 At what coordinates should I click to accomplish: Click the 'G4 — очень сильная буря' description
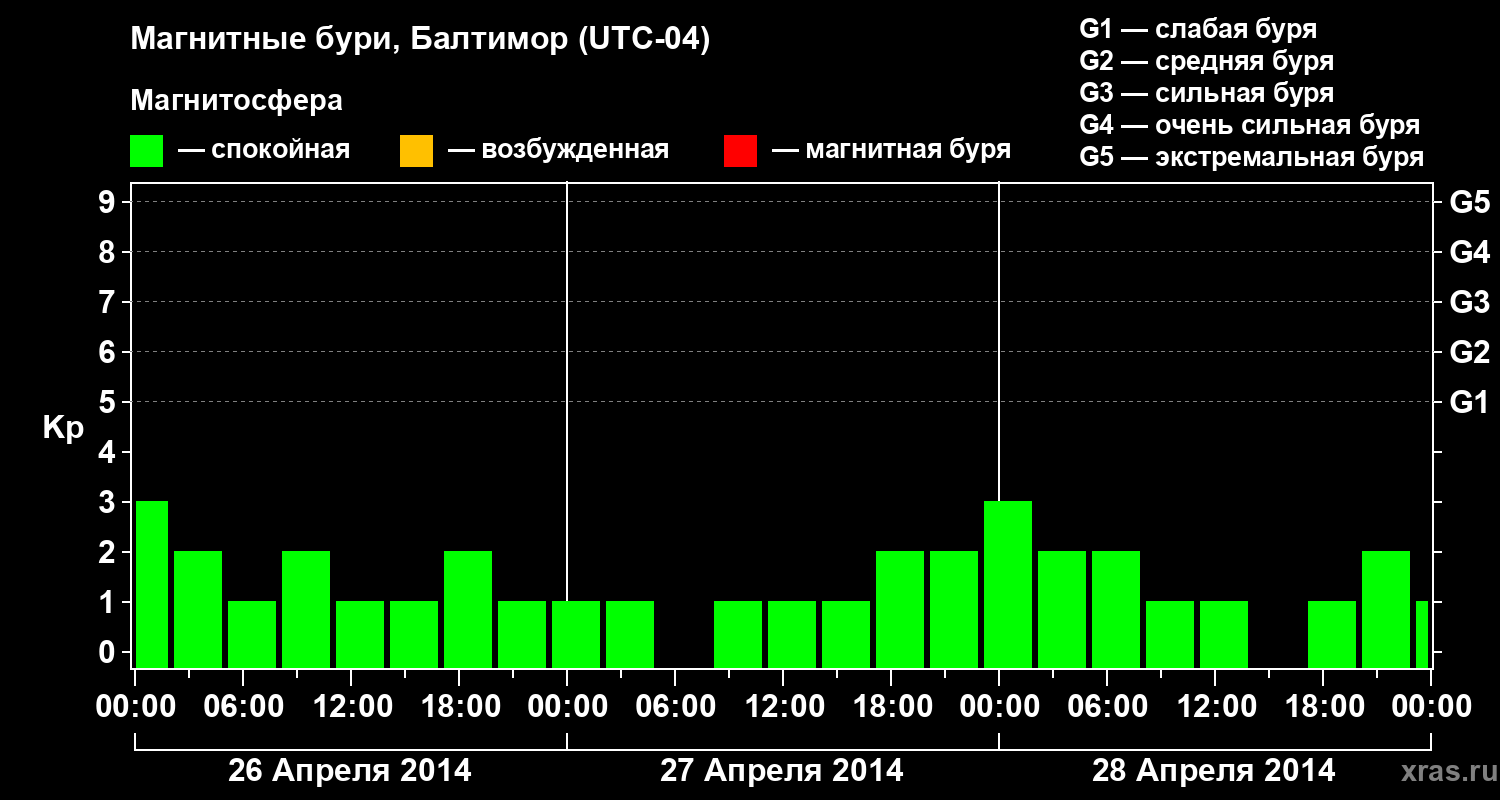tap(1249, 125)
